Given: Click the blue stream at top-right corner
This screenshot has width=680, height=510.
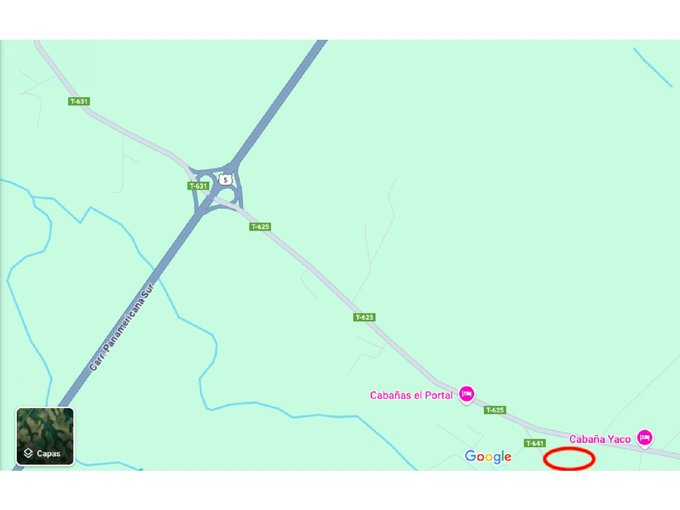Looking at the screenshot, I should pyautogui.click(x=653, y=67).
